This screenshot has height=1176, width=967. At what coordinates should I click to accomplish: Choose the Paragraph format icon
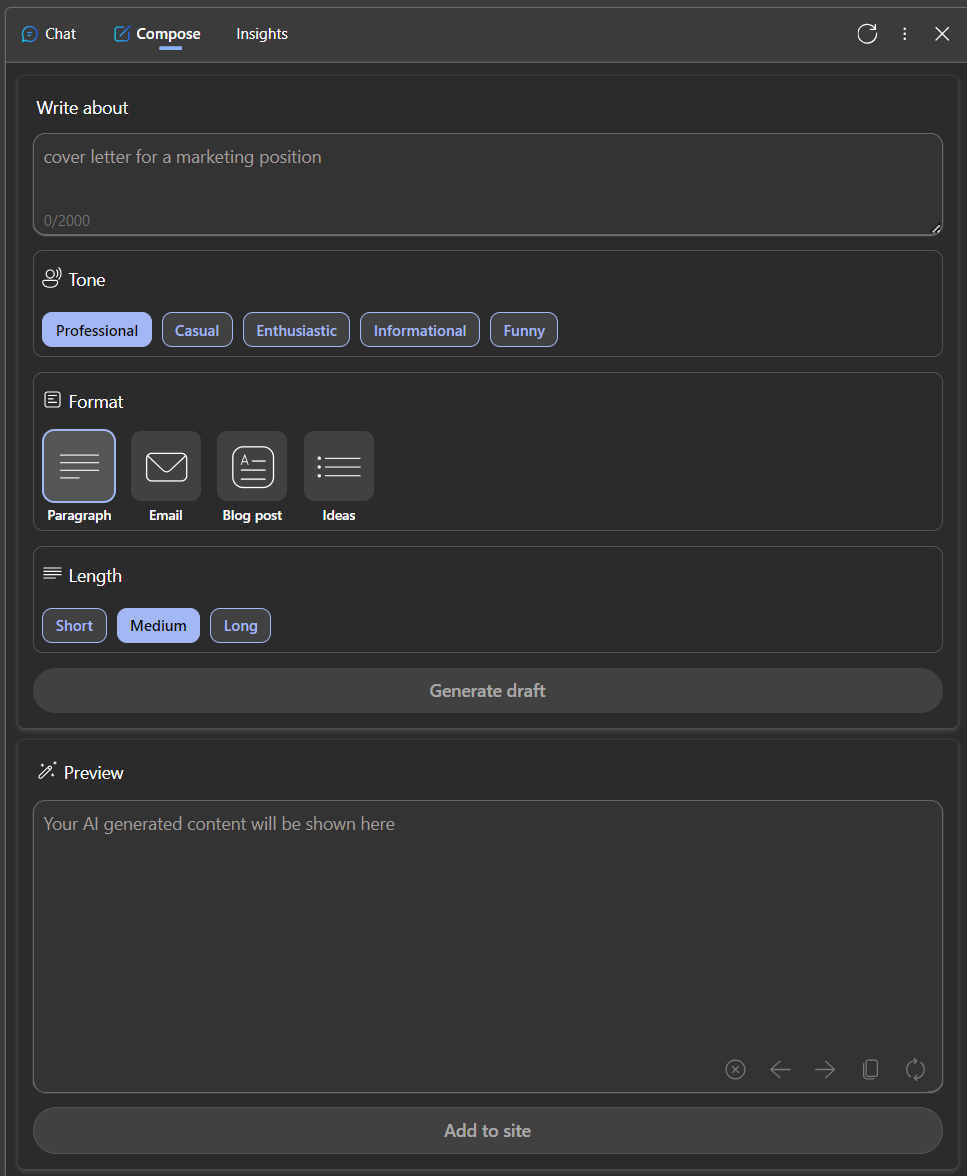click(x=79, y=466)
